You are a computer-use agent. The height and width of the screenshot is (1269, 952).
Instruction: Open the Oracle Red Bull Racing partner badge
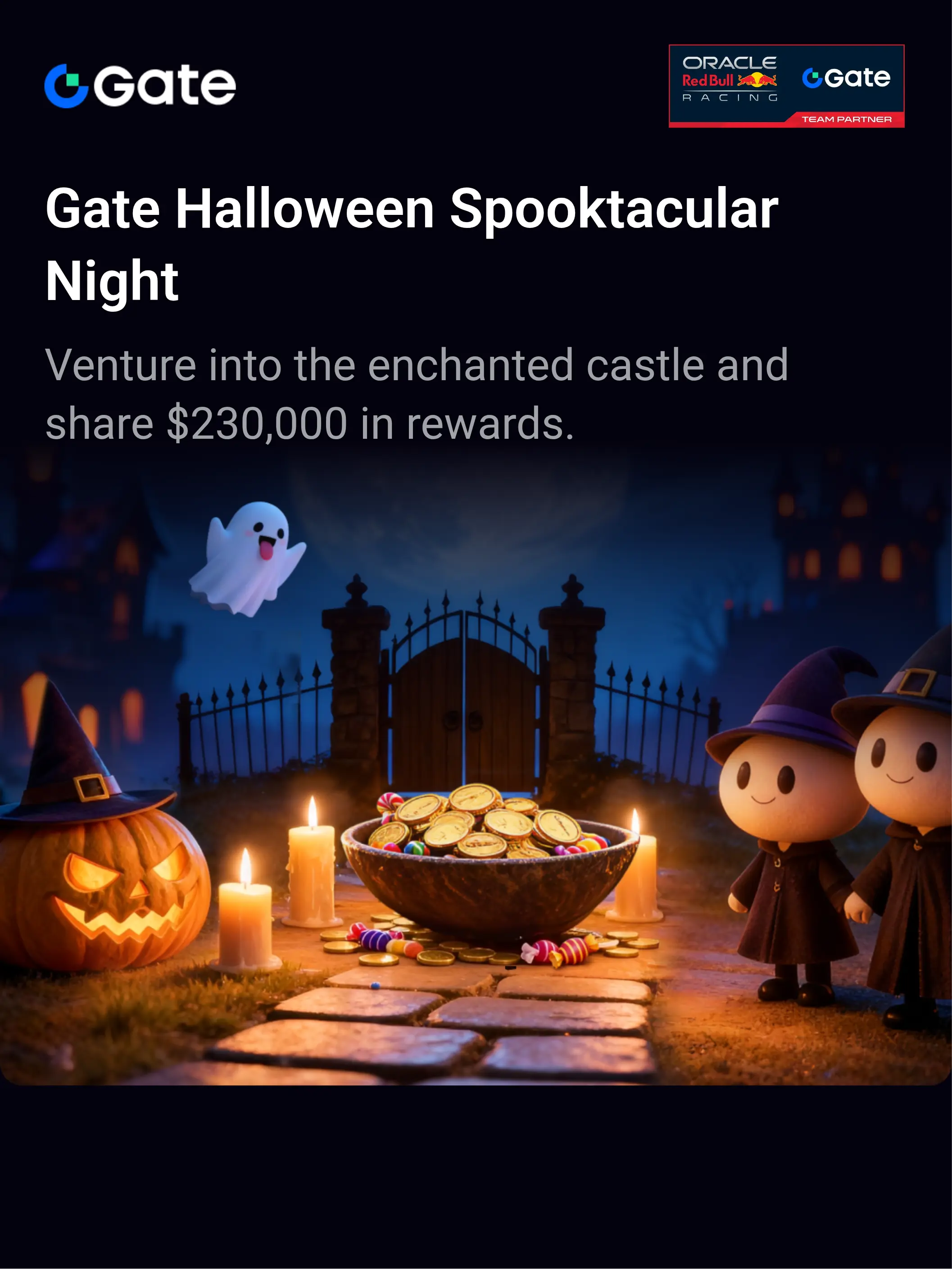coord(786,86)
